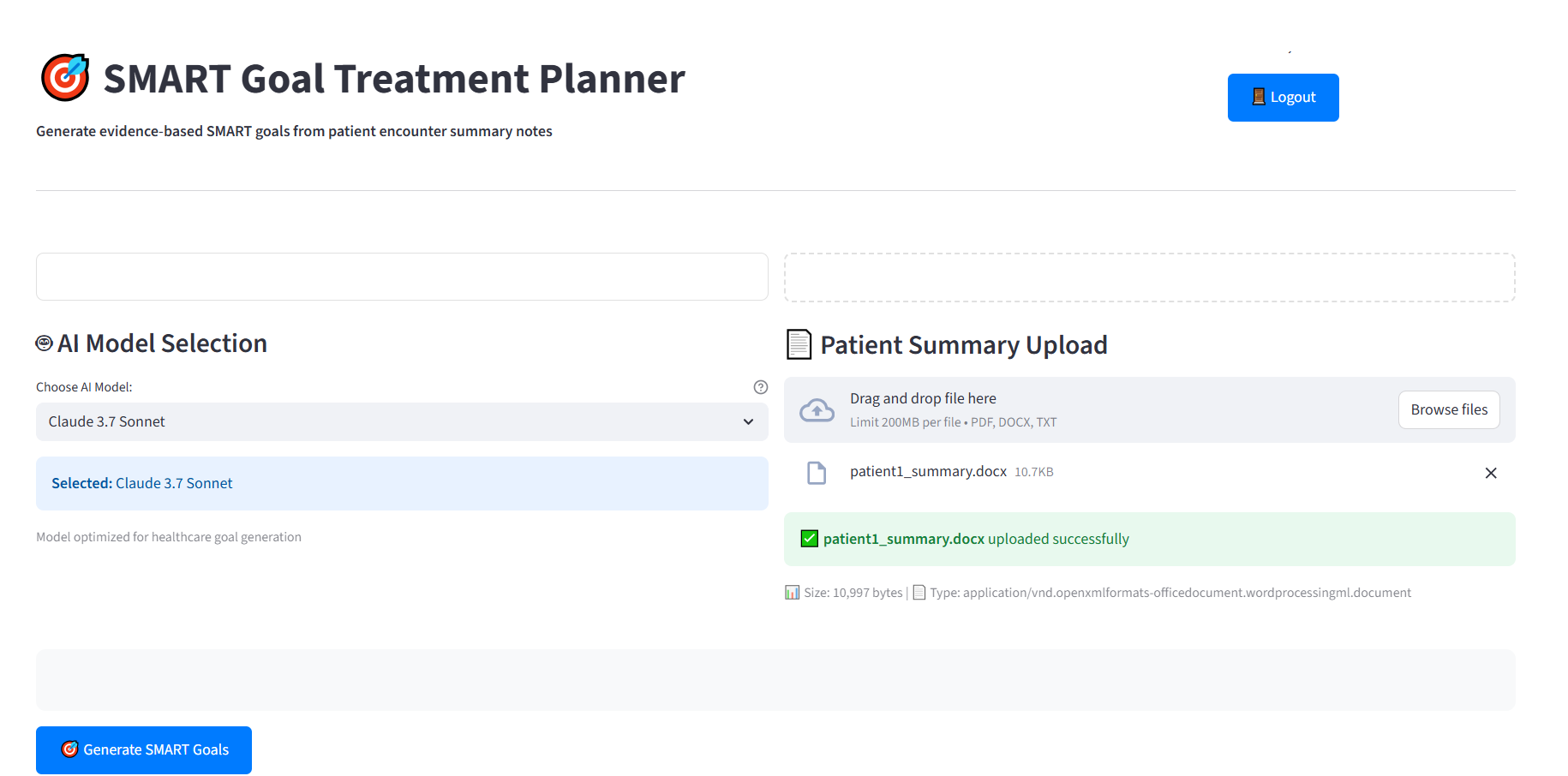Click the page icon before the Type label
The image size is (1568, 776).
click(919, 593)
